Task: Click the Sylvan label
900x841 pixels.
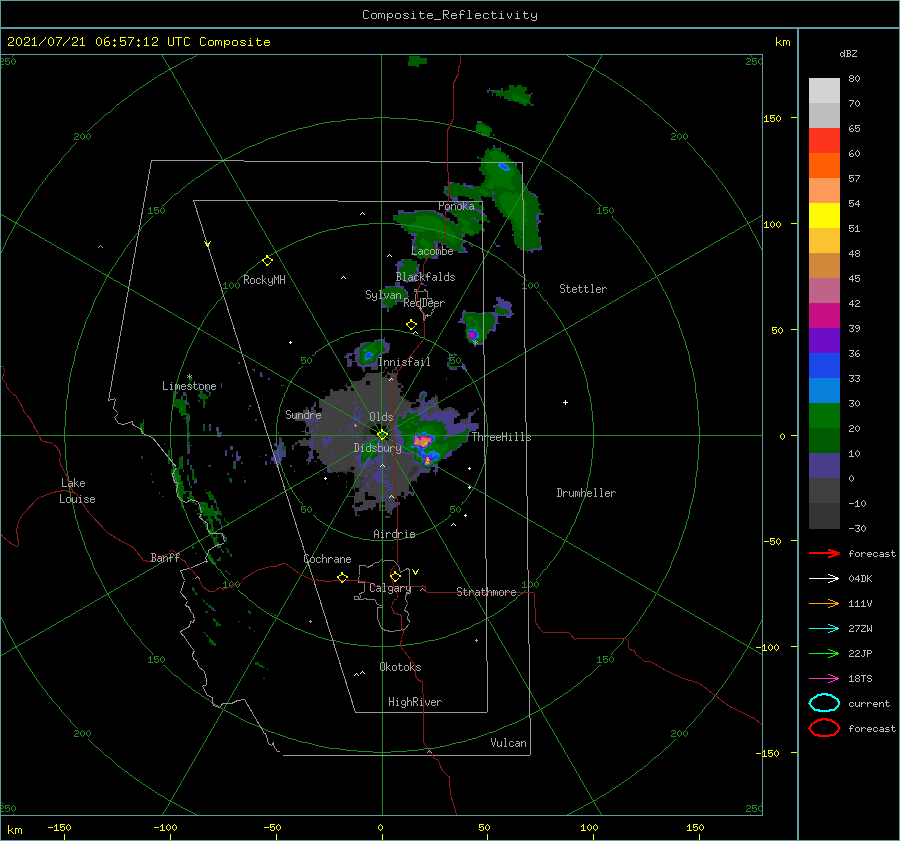Action: [383, 295]
